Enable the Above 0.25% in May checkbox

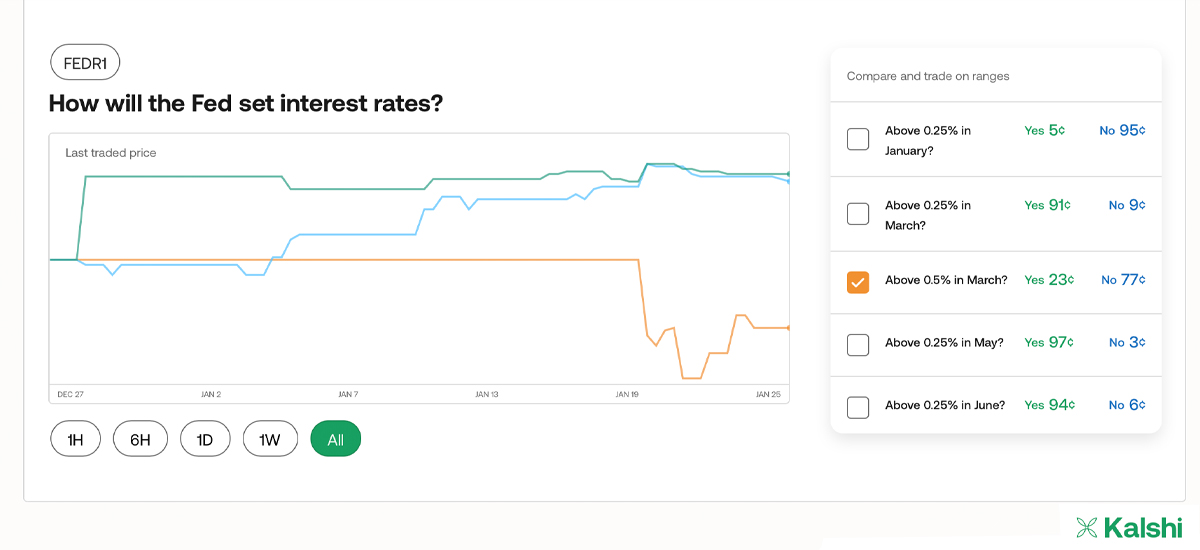858,344
